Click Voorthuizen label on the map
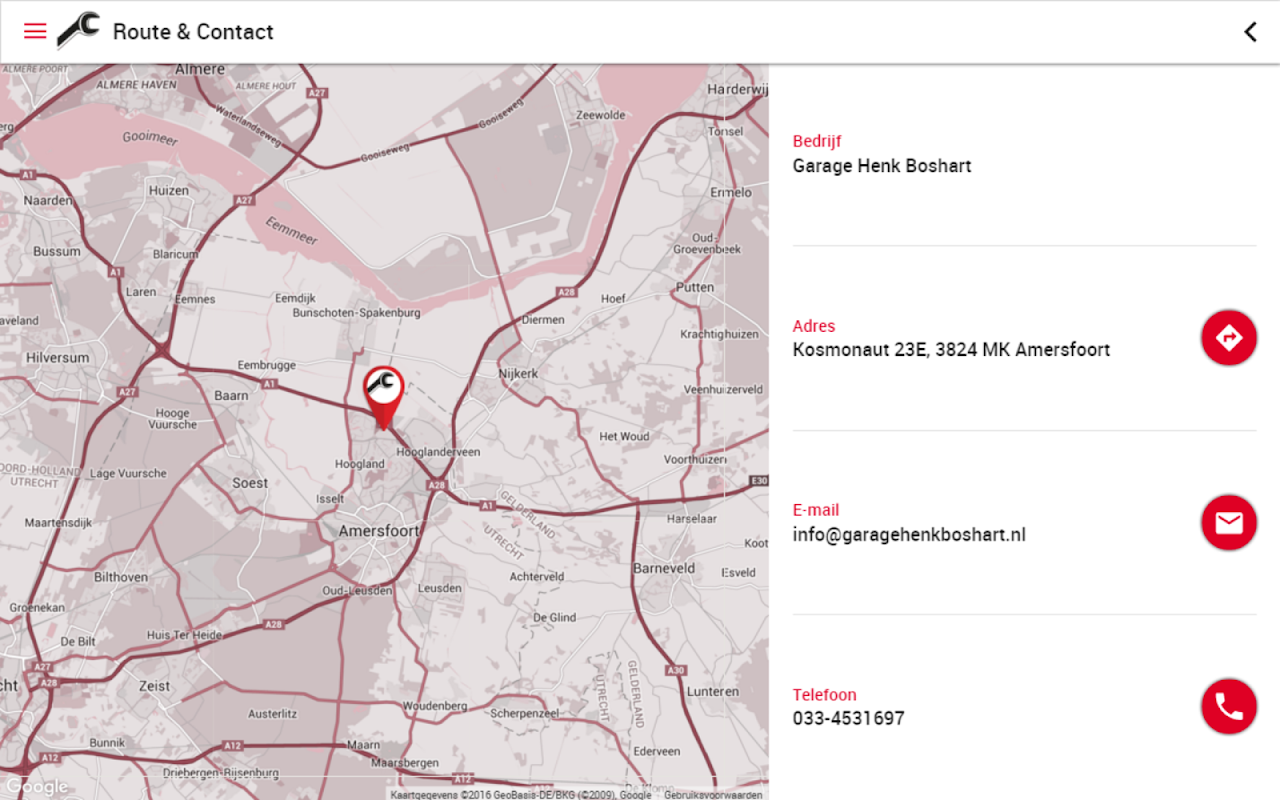This screenshot has height=800, width=1280. (x=694, y=460)
